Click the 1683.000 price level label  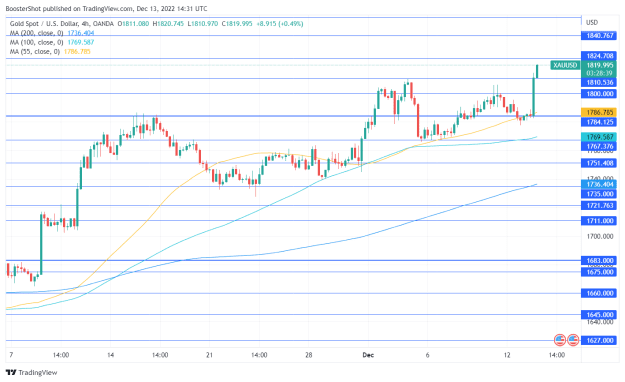point(599,261)
